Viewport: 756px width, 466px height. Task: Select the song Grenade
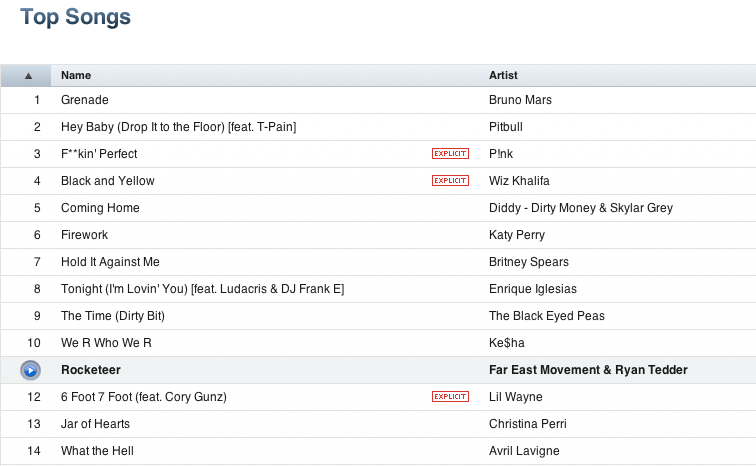(84, 100)
